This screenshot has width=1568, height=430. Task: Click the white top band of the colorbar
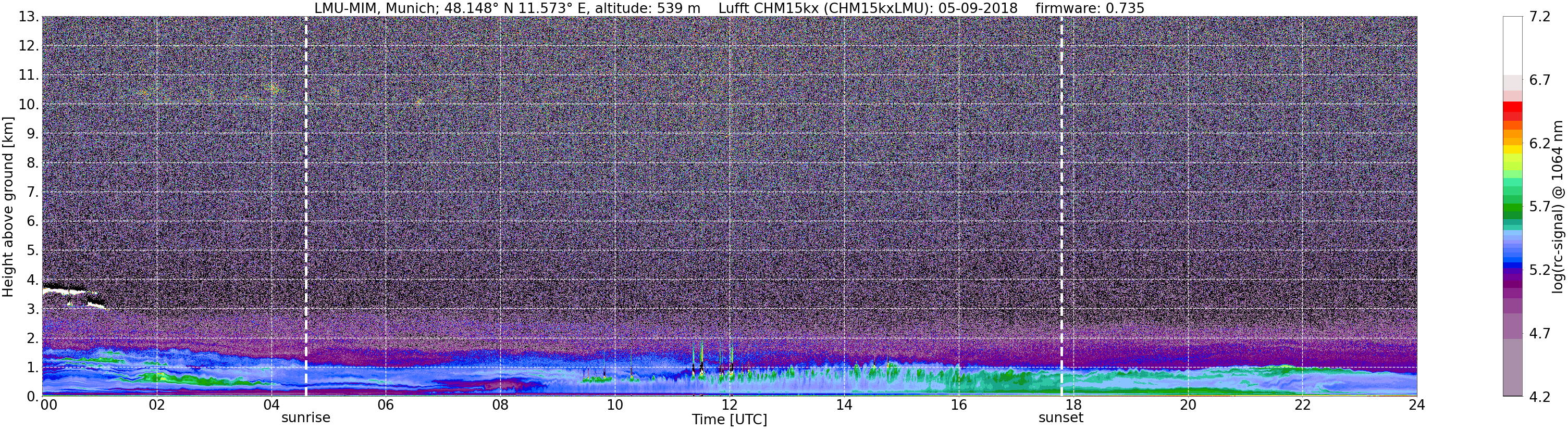1512,46
